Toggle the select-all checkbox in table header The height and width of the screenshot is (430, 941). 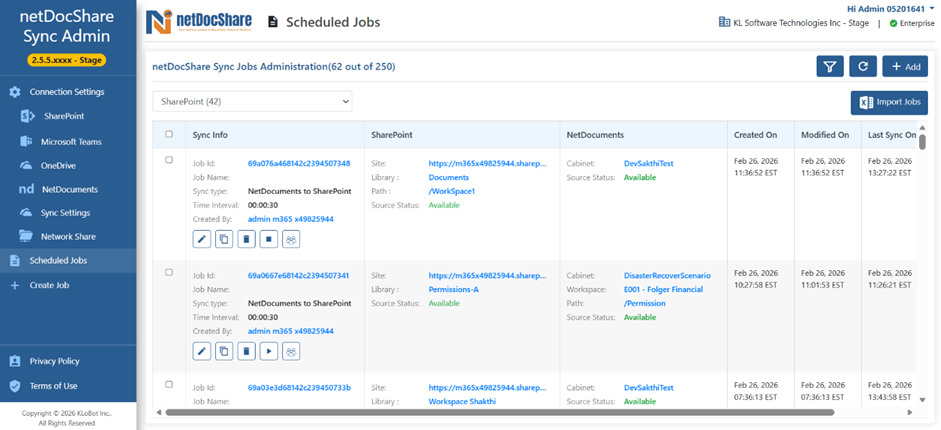[169, 134]
